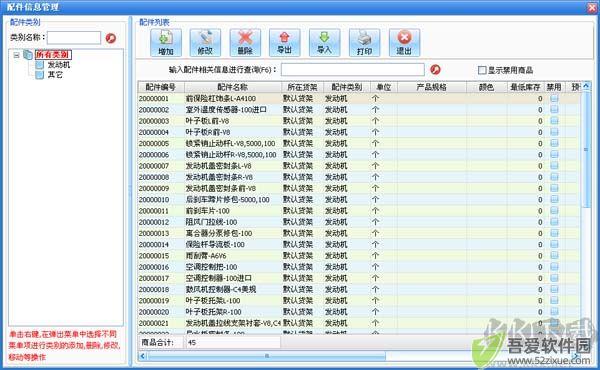The height and width of the screenshot is (370, 600).
Task: Click the parts info query input field
Action: (353, 70)
